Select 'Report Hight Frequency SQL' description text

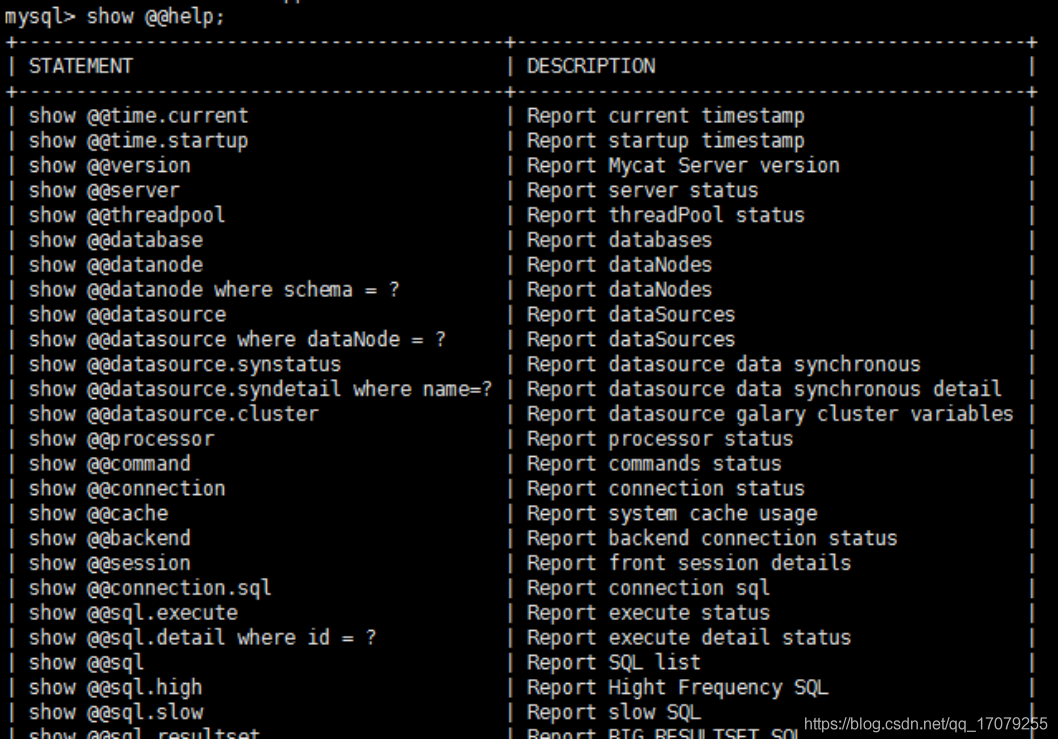pos(677,687)
